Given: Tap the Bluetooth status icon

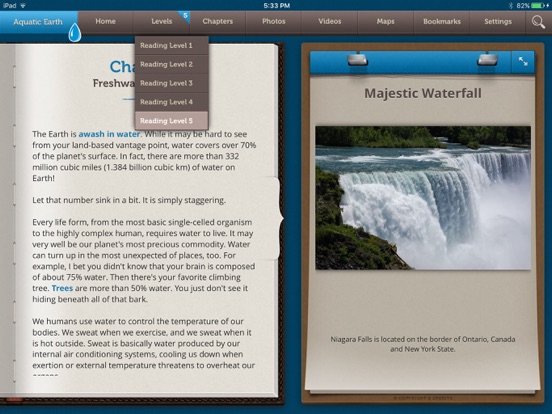Looking at the screenshot, I should tap(511, 5).
